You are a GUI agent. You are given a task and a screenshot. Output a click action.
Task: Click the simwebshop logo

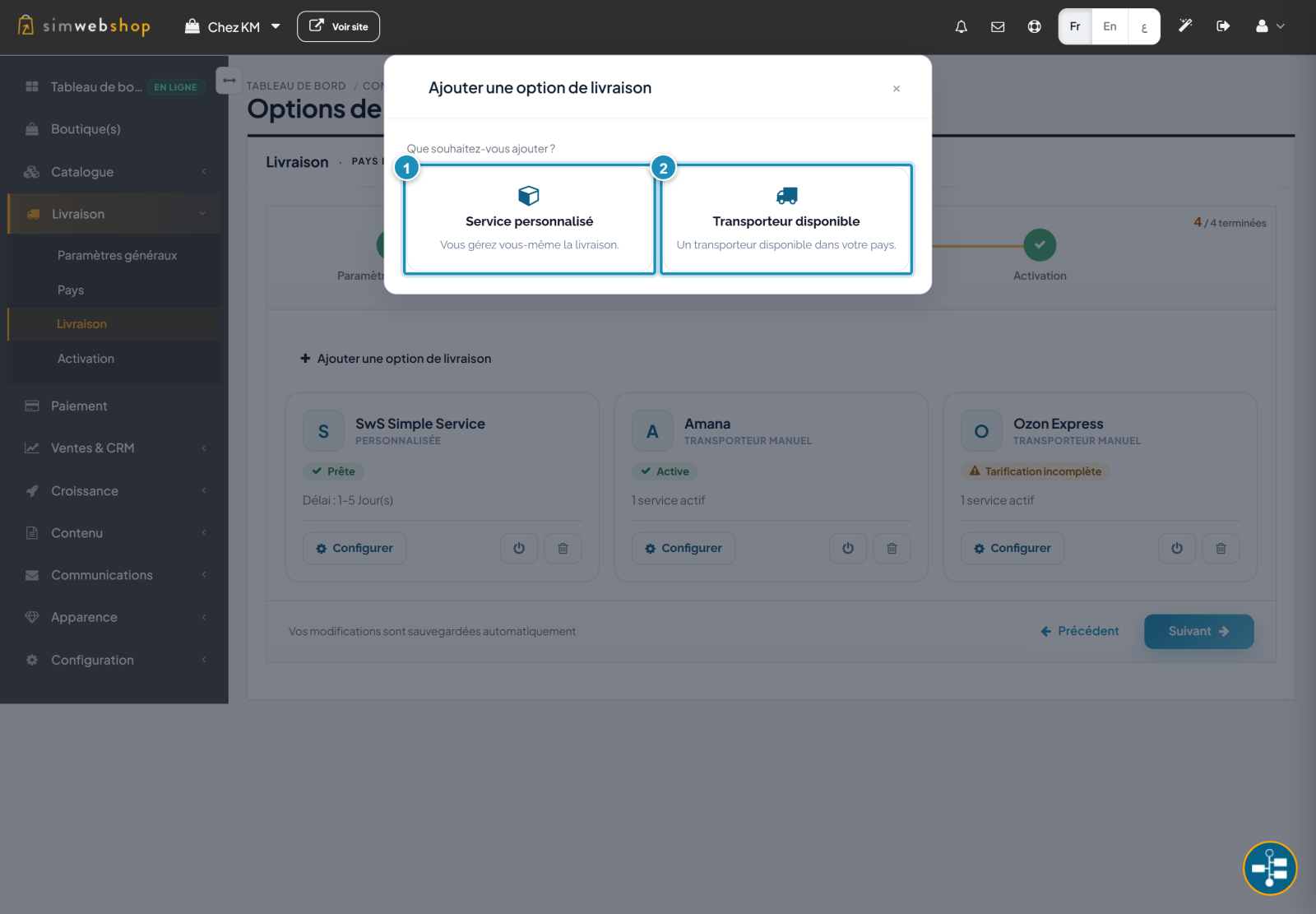pos(84,26)
